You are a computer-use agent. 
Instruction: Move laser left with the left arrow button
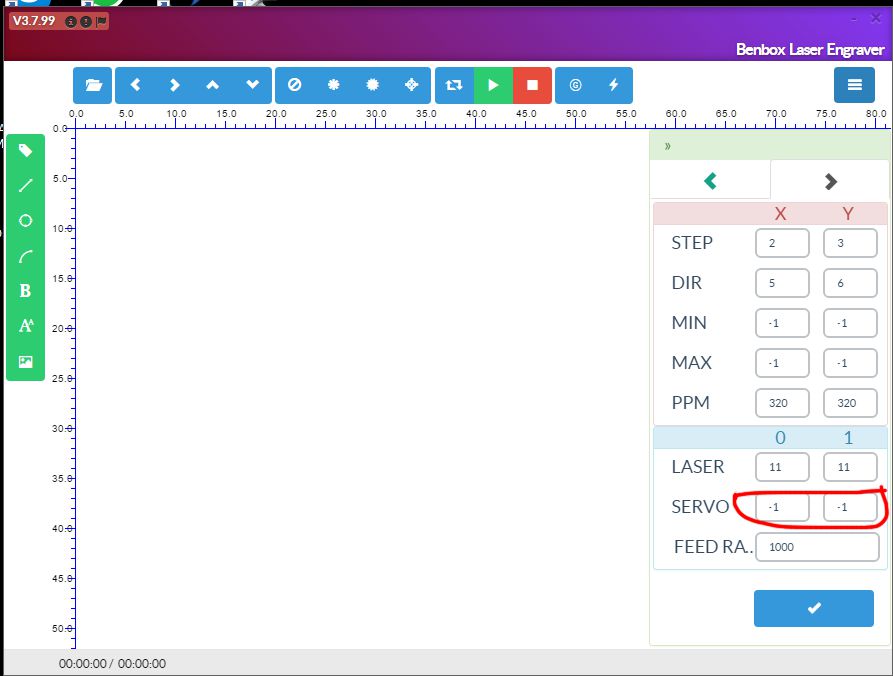pos(135,85)
